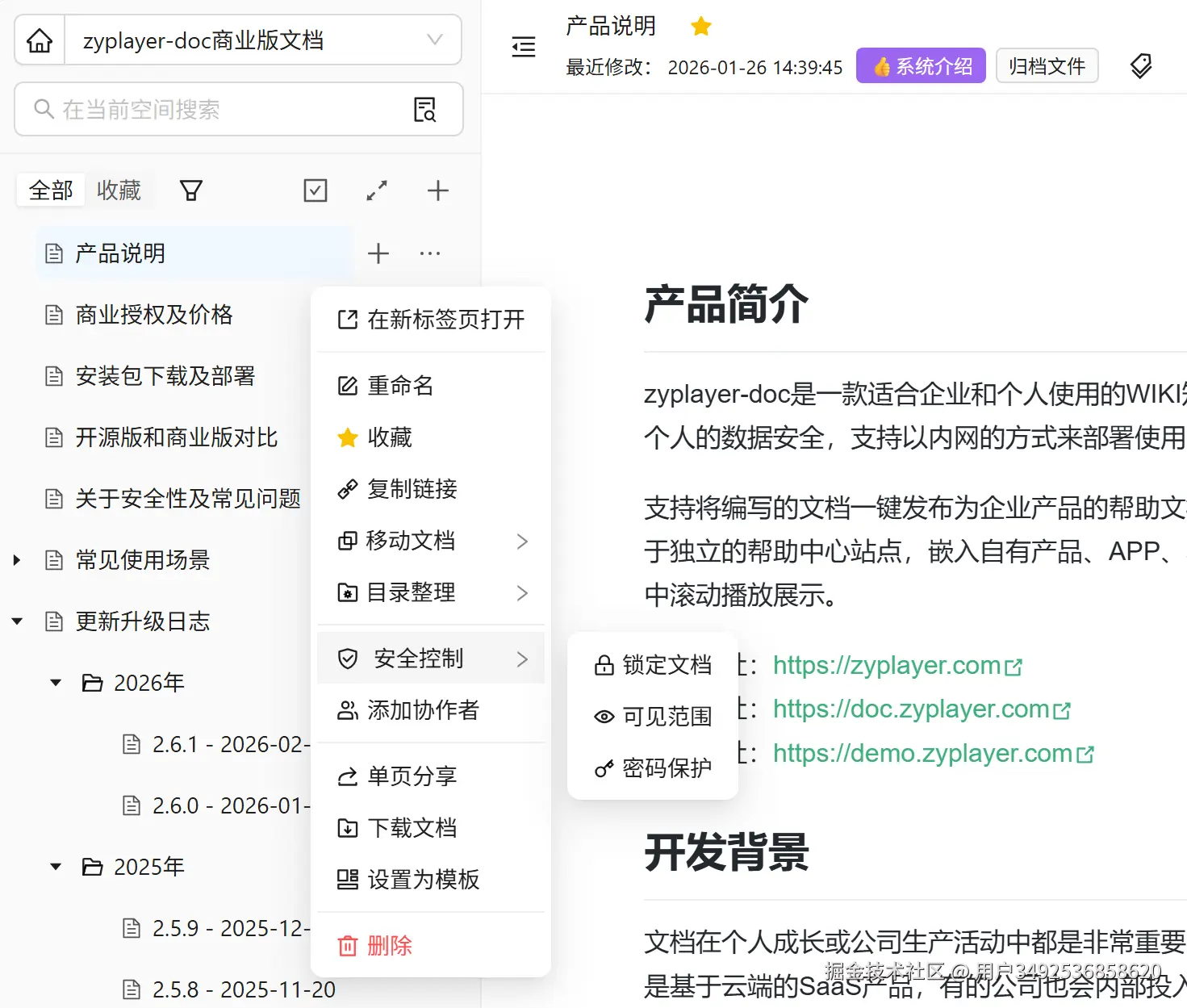The image size is (1187, 1008).
Task: Choose 单页分享 from context menu
Action: click(431, 776)
